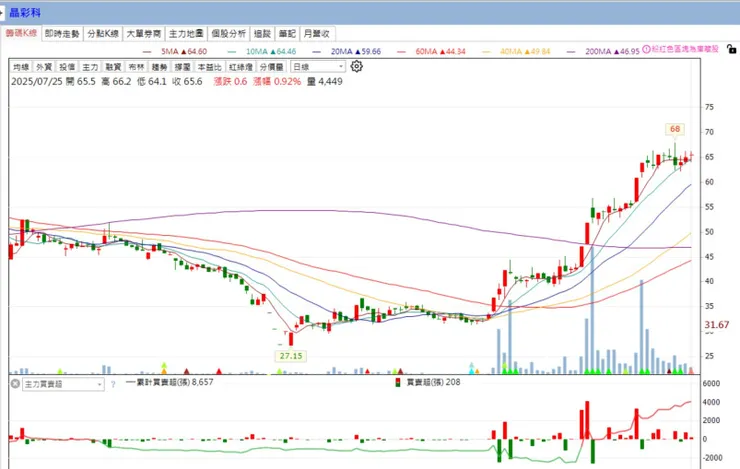Open the 筆記 tab

pyautogui.click(x=286, y=34)
